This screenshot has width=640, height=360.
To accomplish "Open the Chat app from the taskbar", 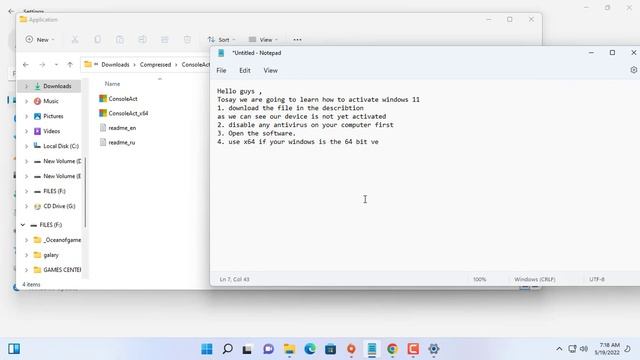I will [268, 349].
